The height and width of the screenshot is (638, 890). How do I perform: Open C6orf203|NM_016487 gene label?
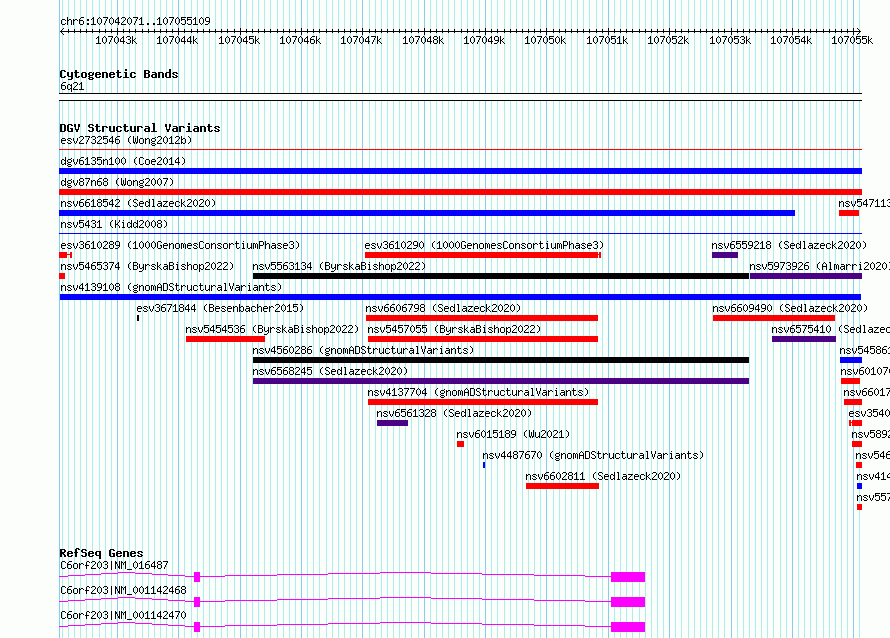114,565
